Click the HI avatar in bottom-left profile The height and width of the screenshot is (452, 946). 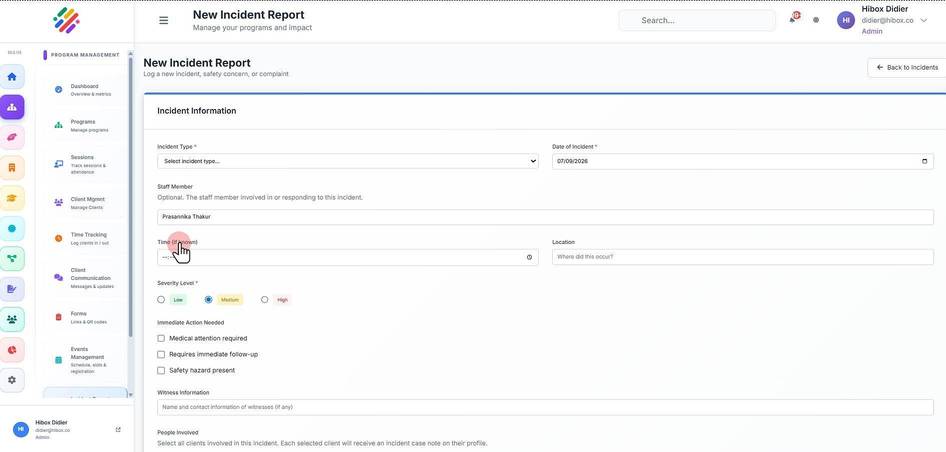point(21,429)
